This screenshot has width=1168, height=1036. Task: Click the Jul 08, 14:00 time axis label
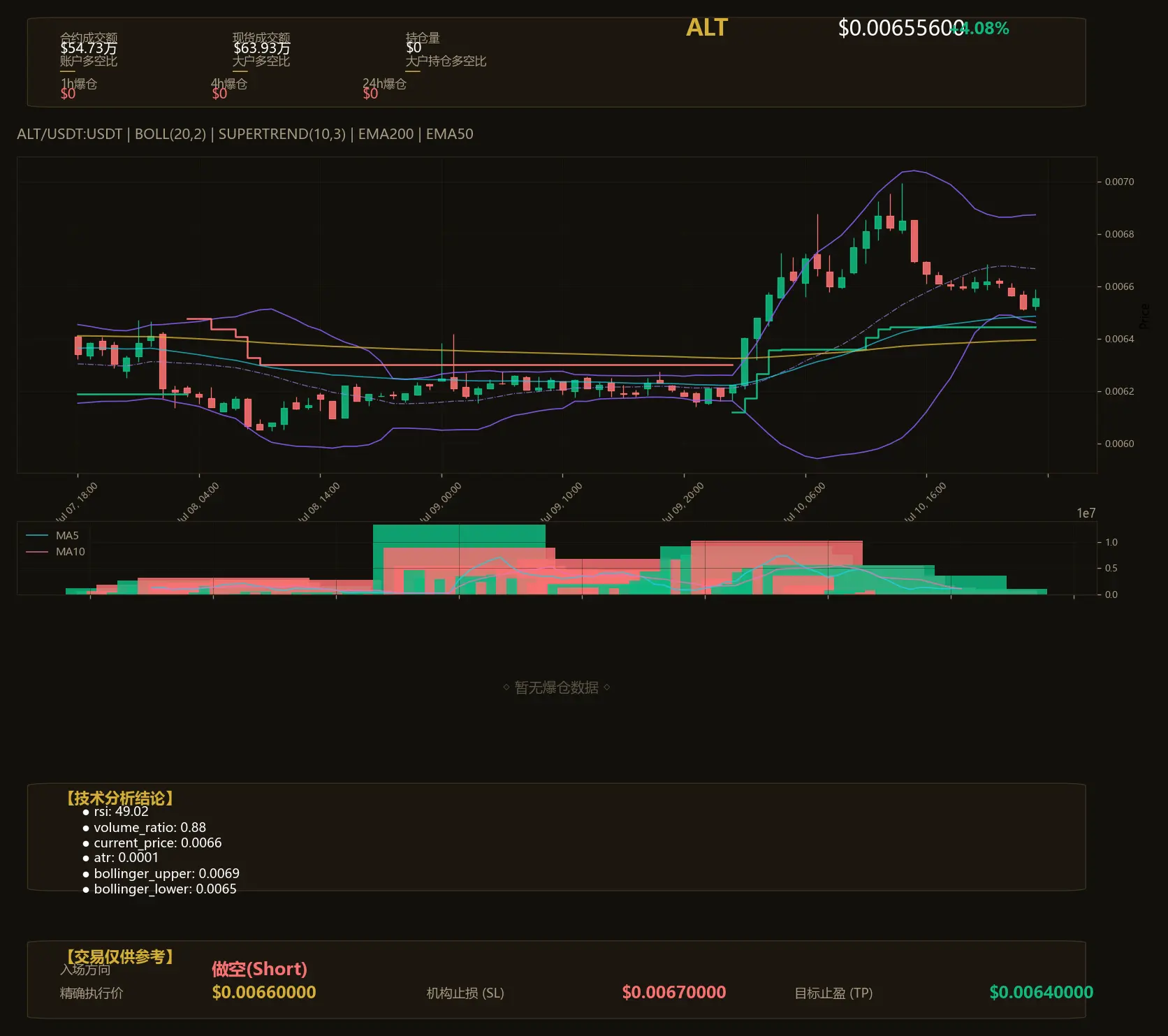(319, 503)
